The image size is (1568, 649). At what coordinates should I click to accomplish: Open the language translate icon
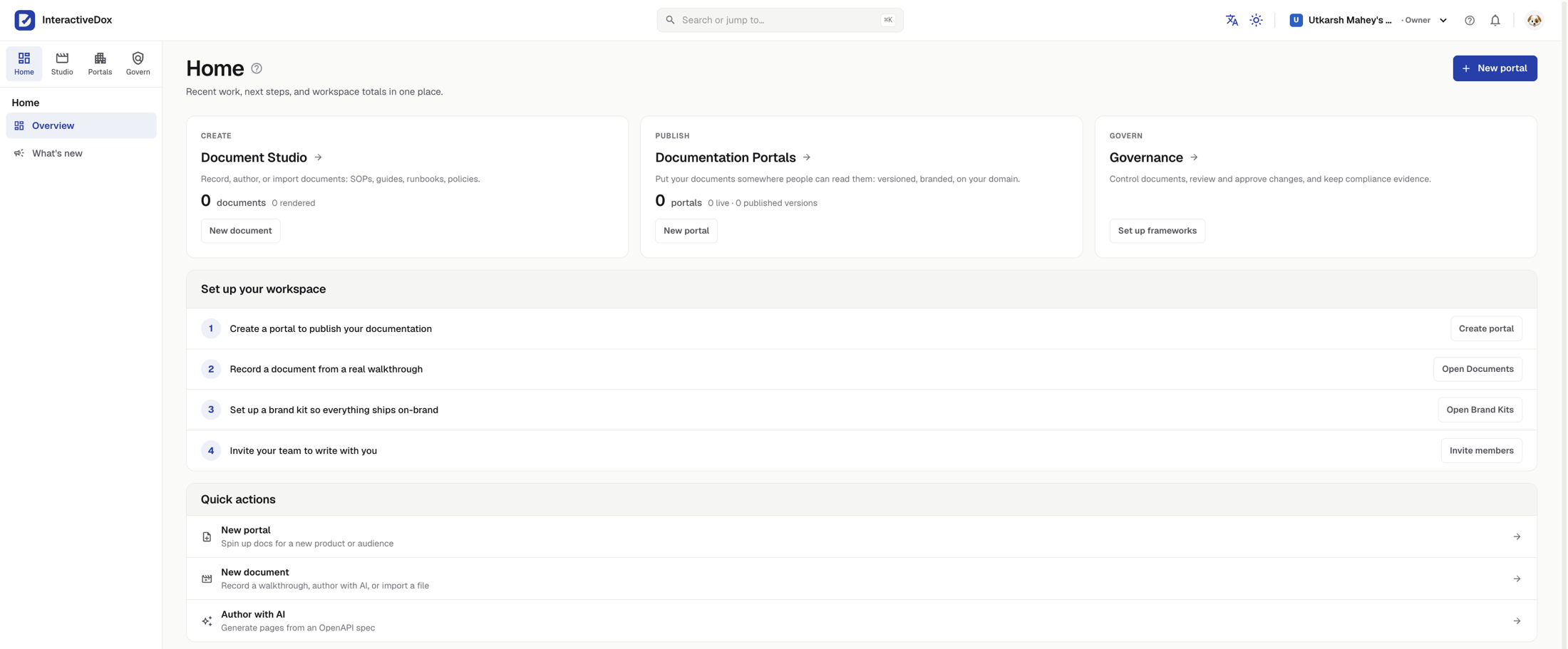[1232, 20]
